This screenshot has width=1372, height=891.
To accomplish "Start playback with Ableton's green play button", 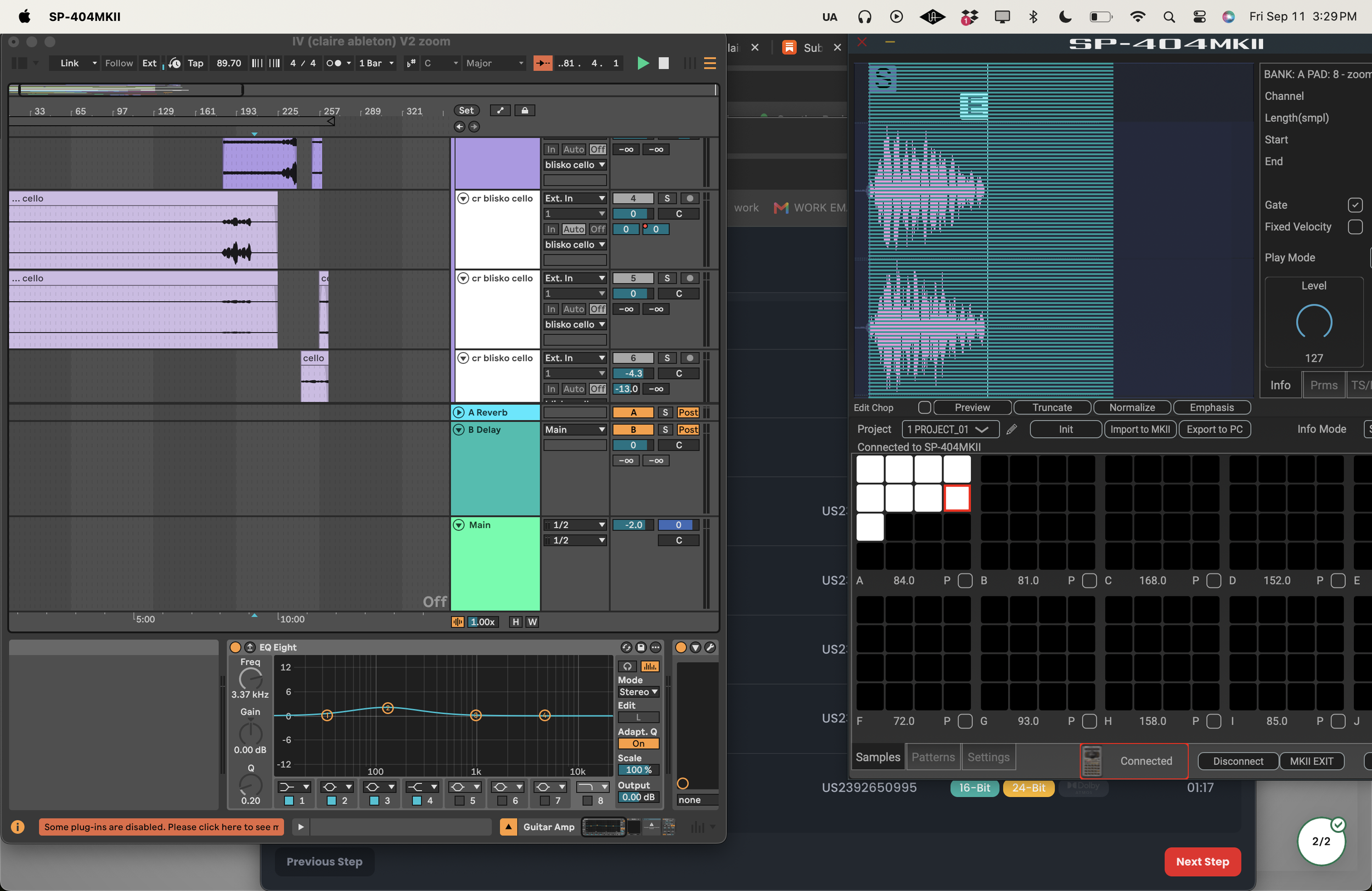I will tap(643, 64).
